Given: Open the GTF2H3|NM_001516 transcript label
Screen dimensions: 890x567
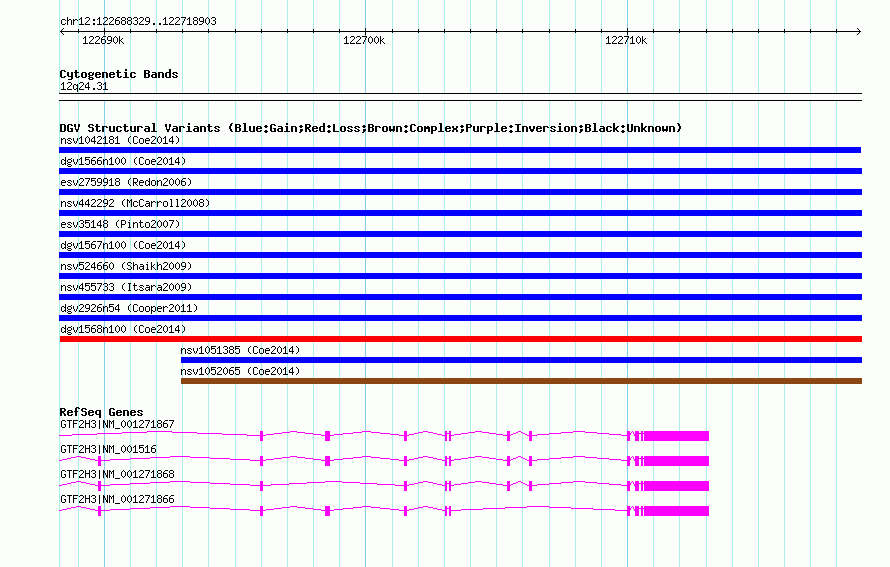Looking at the screenshot, I should pos(108,450).
